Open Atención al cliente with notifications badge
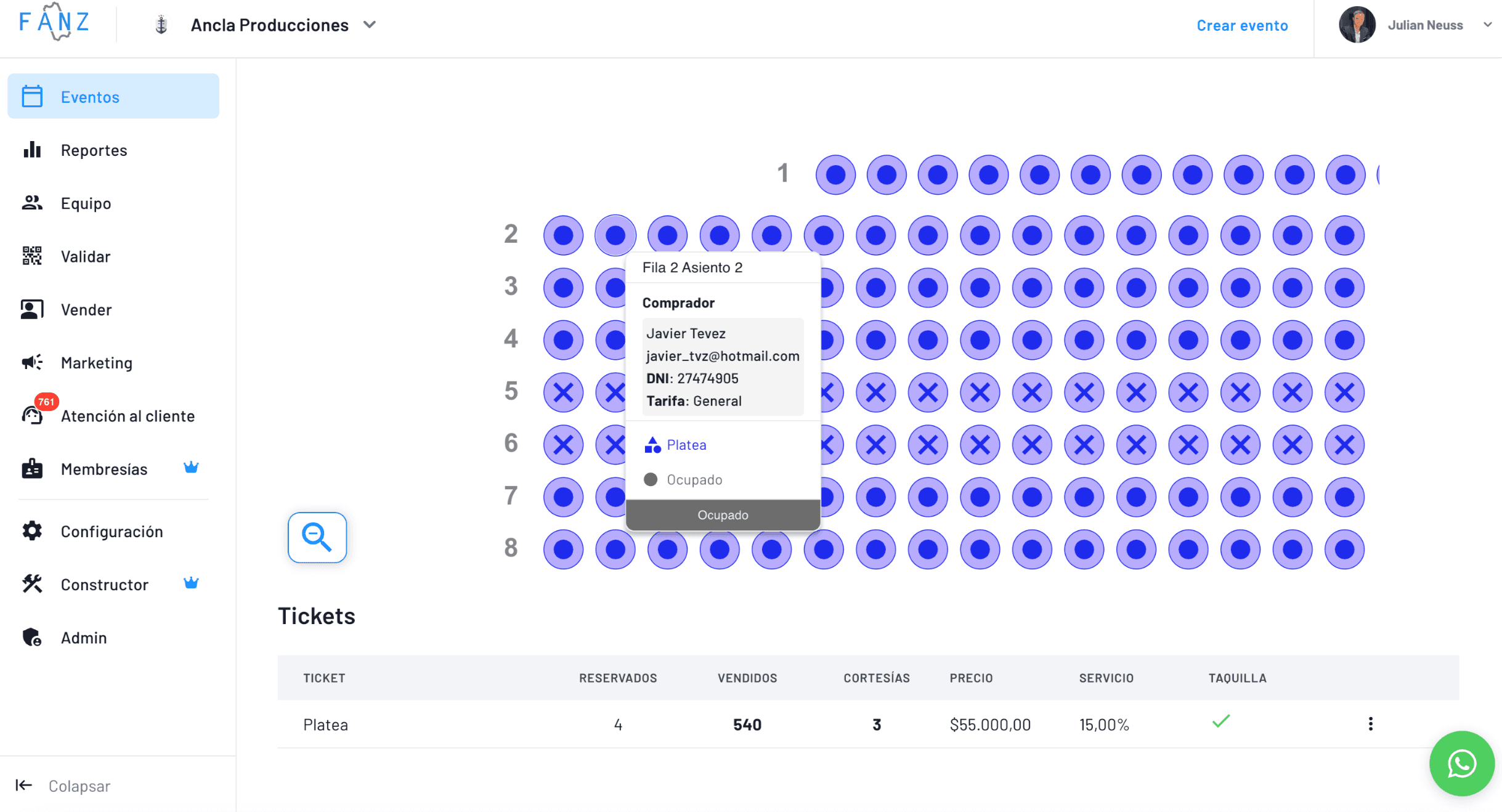1502x812 pixels. click(128, 416)
